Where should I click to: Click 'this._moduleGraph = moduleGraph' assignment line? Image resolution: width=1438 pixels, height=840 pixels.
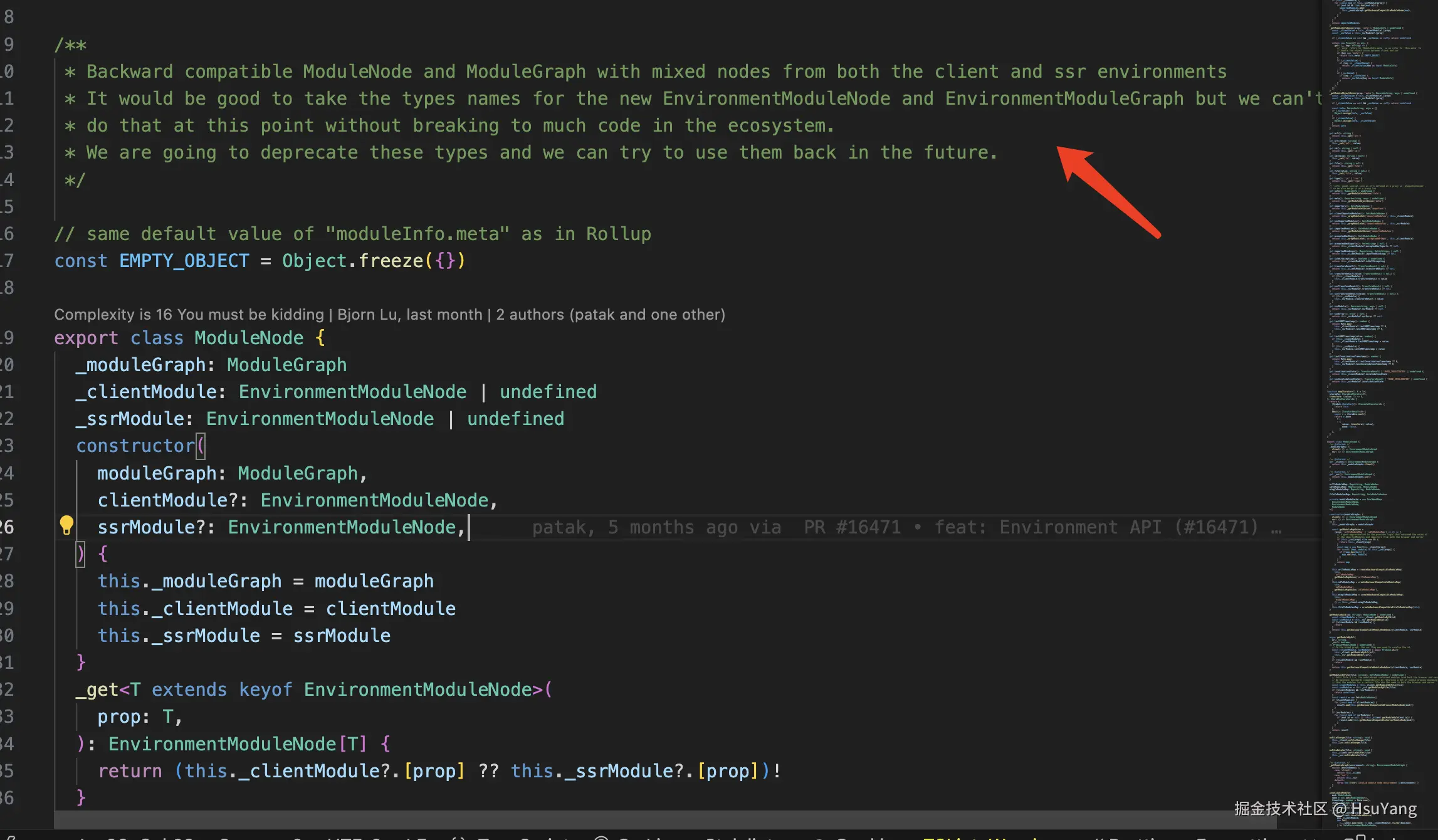[x=265, y=581]
